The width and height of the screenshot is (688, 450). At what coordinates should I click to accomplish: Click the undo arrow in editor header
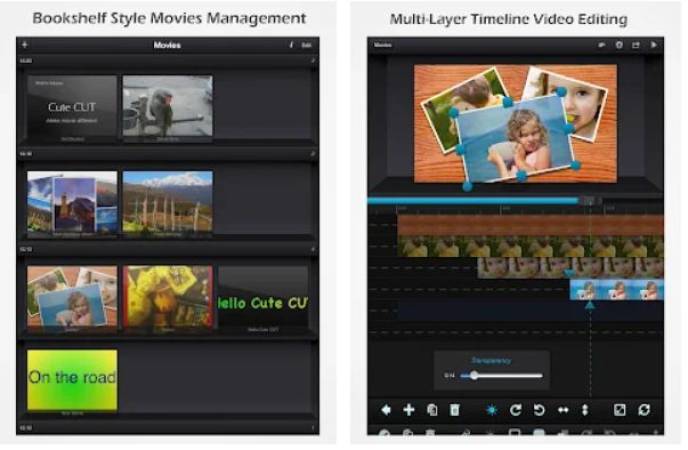[x=602, y=45]
